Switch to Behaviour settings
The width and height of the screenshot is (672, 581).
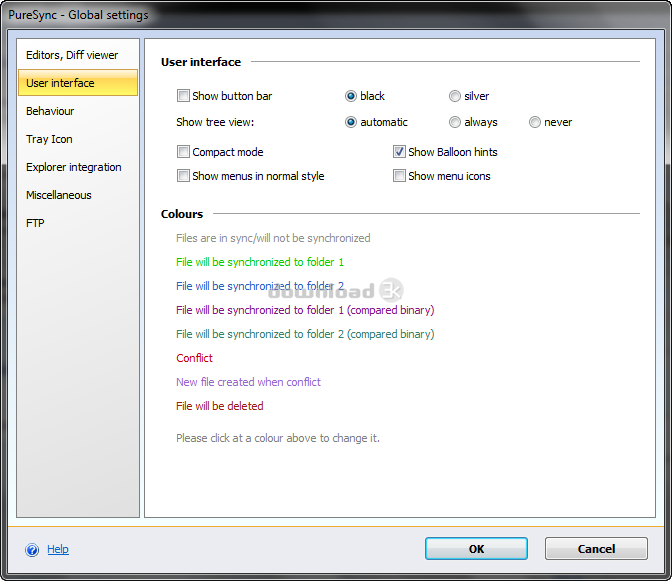coord(50,111)
